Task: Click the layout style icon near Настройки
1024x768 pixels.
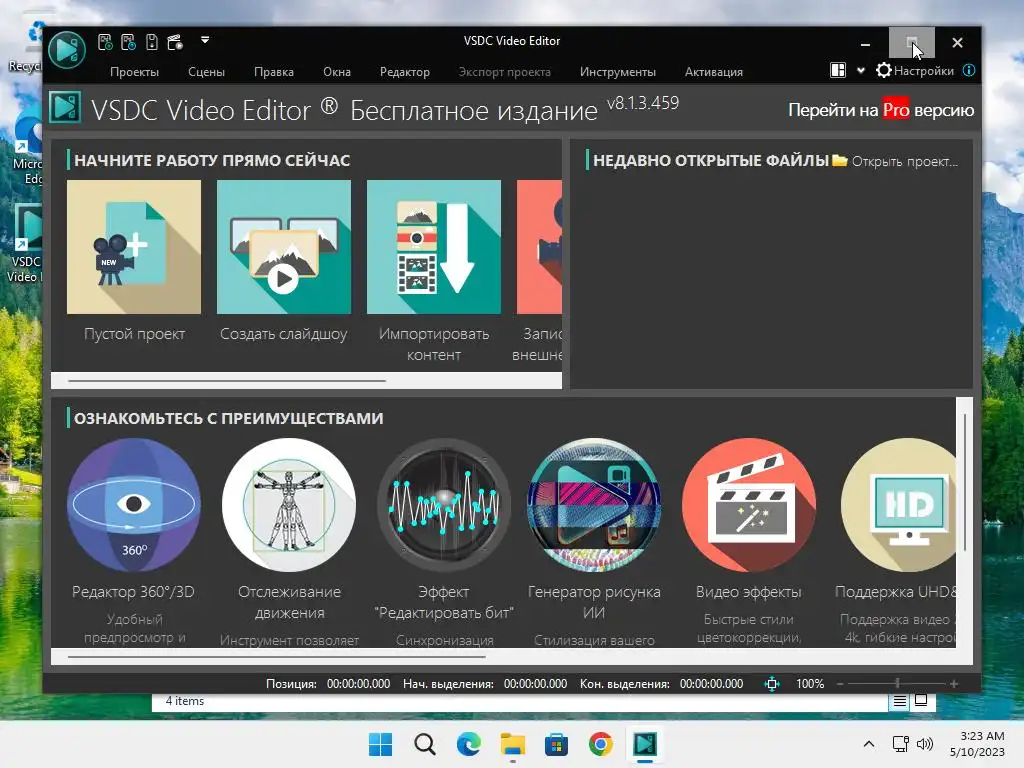Action: pos(838,71)
